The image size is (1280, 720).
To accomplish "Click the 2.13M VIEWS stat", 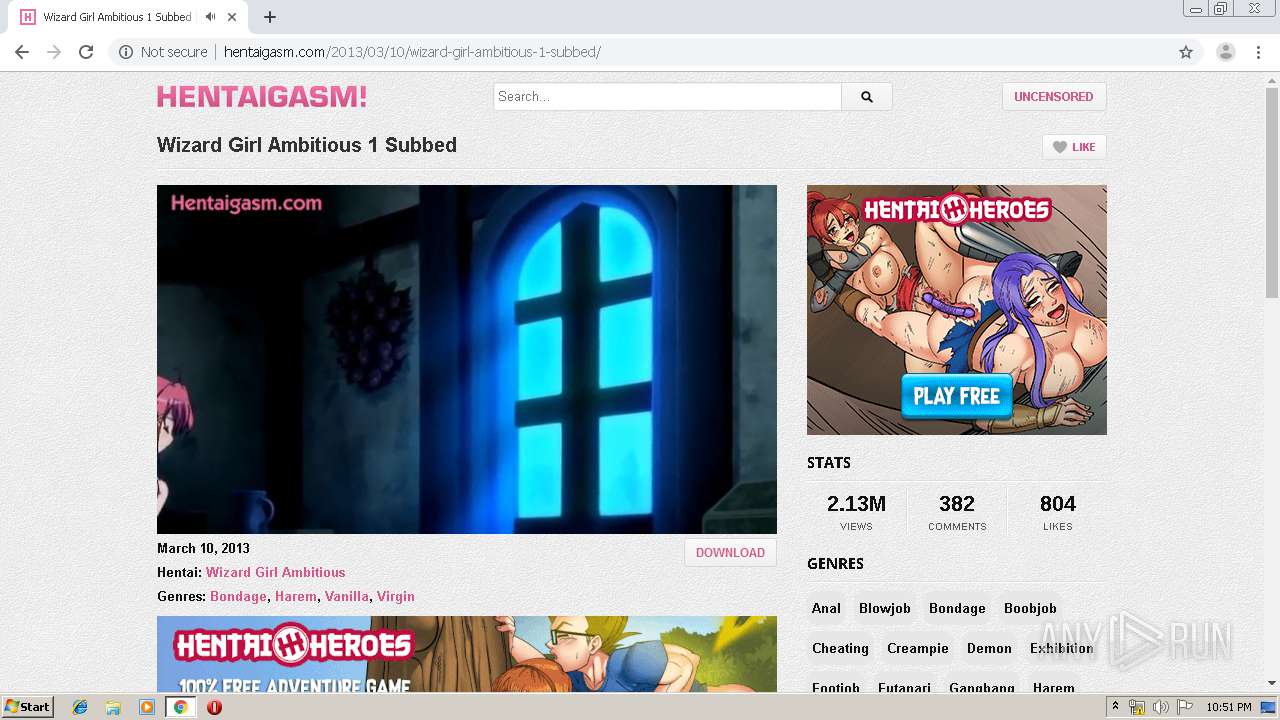I will click(856, 511).
